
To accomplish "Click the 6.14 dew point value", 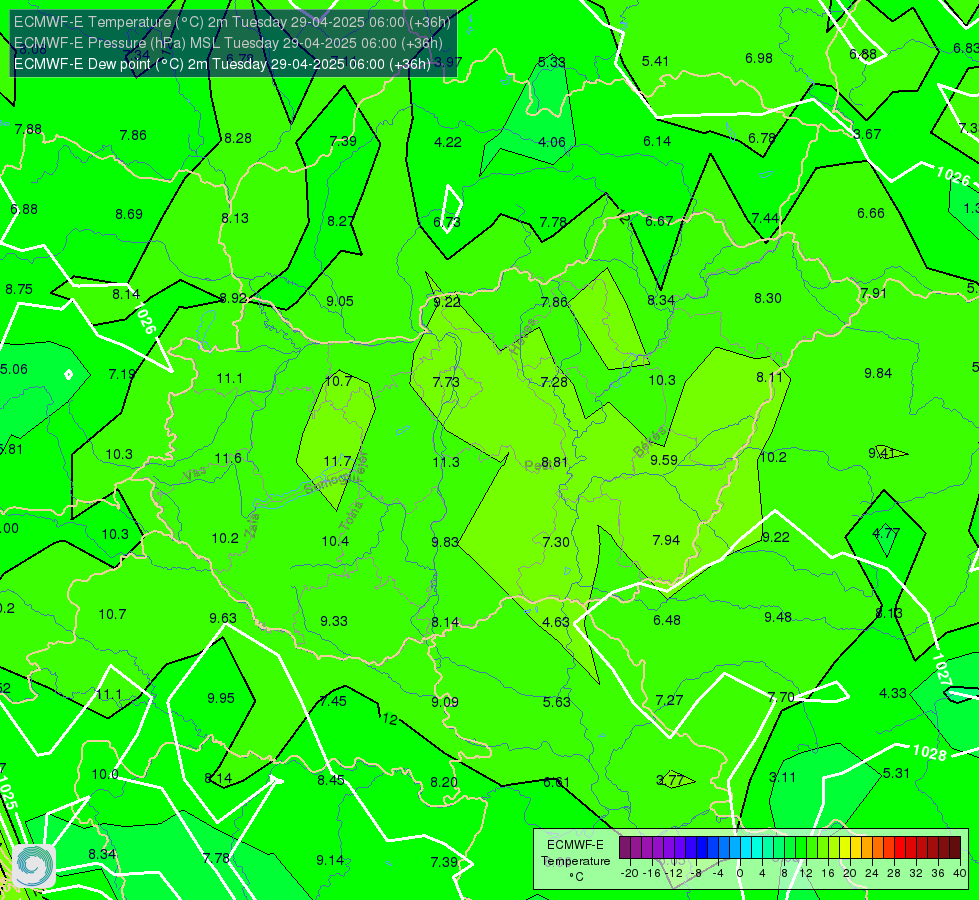I will click(x=657, y=142).
